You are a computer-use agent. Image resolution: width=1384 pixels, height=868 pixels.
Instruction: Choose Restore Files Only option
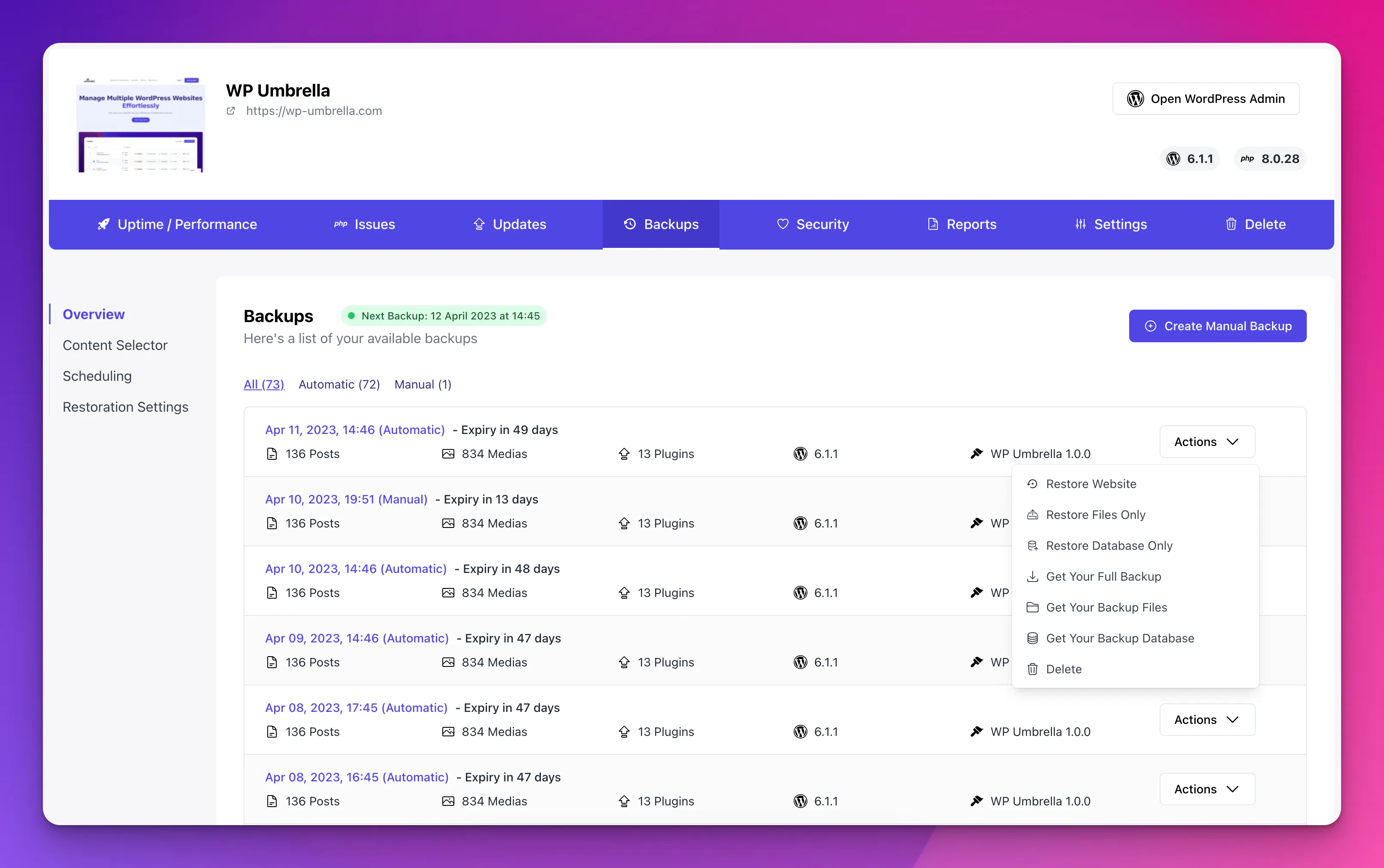point(1135,515)
